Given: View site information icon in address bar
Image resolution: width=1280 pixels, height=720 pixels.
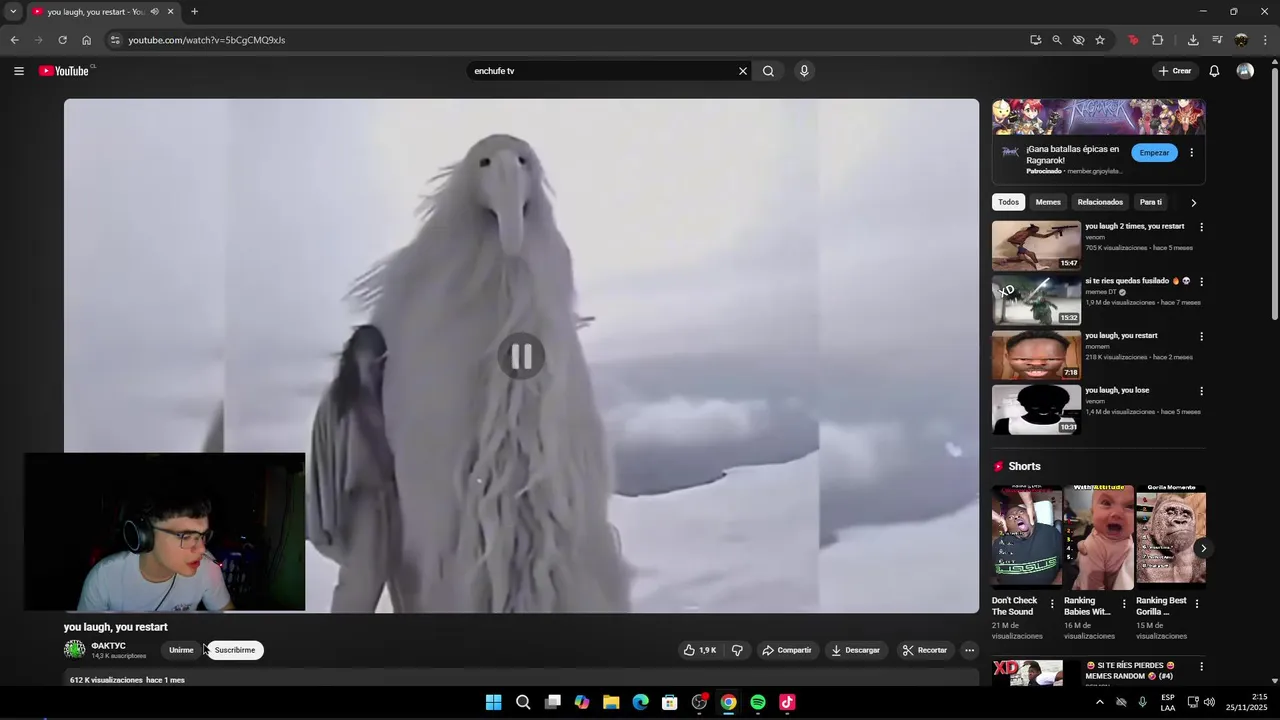Looking at the screenshot, I should 115,40.
